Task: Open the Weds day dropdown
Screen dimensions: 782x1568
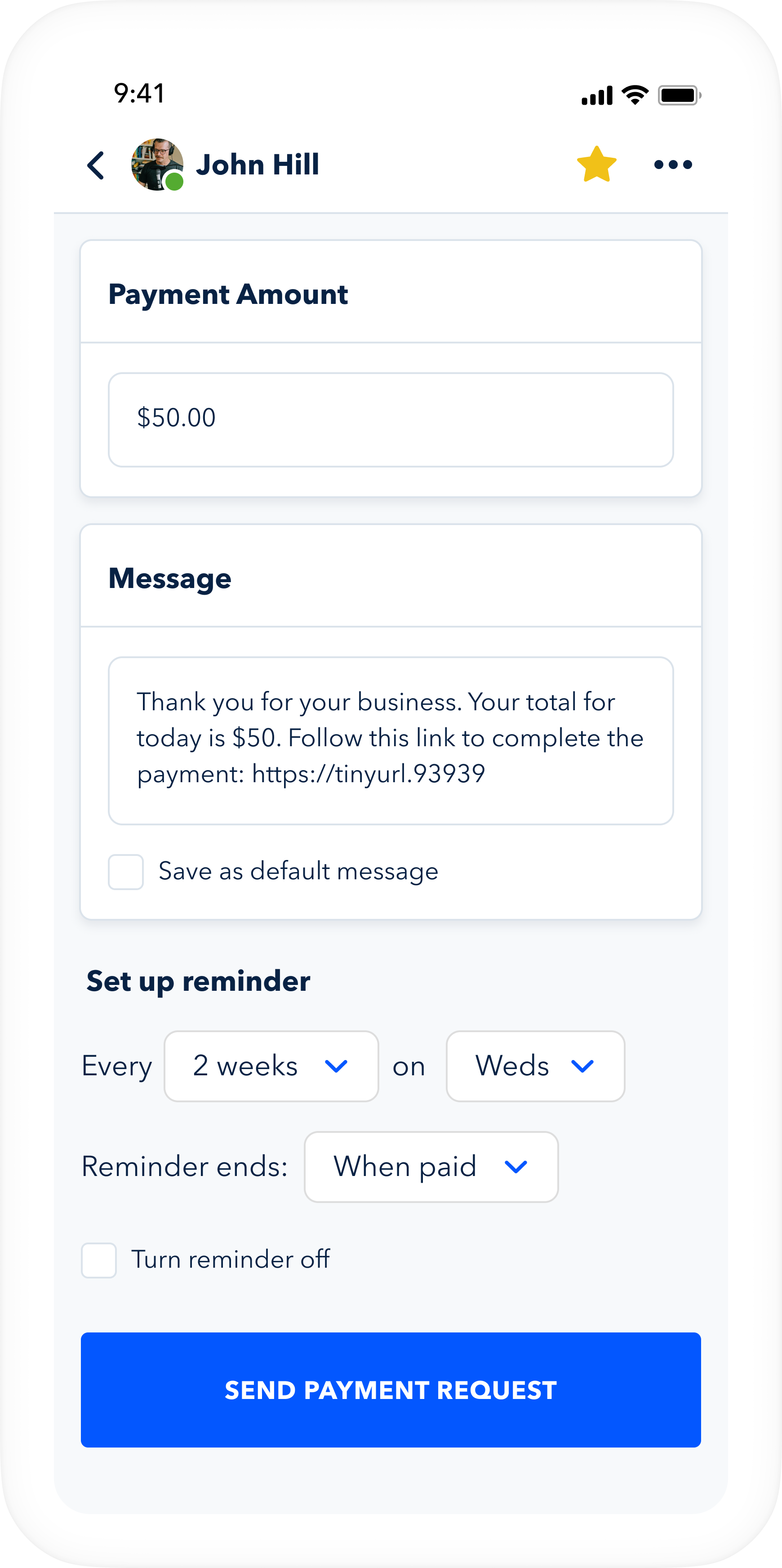Action: point(535,1066)
